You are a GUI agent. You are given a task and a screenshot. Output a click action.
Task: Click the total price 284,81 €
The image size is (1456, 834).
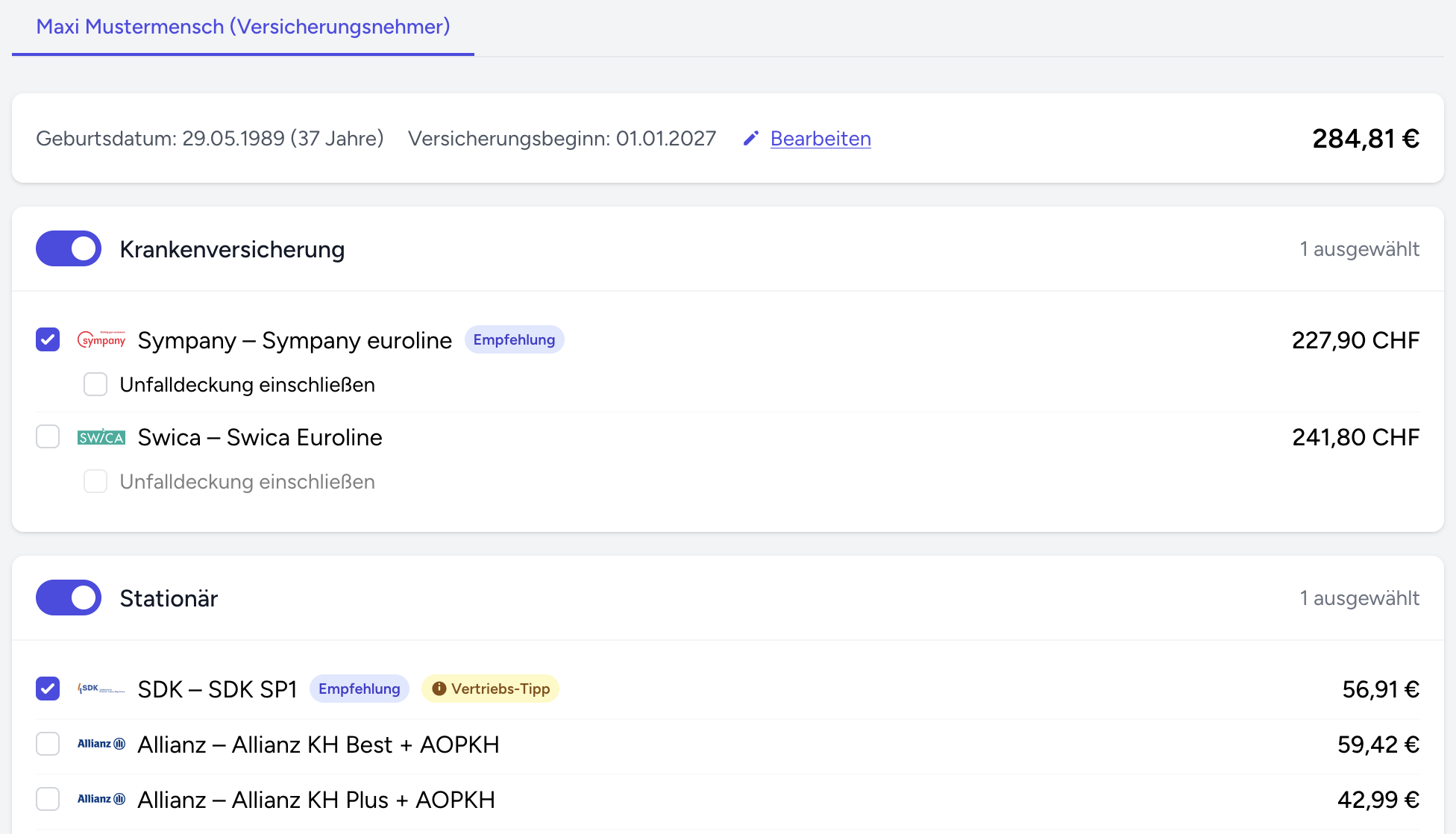[x=1366, y=139]
